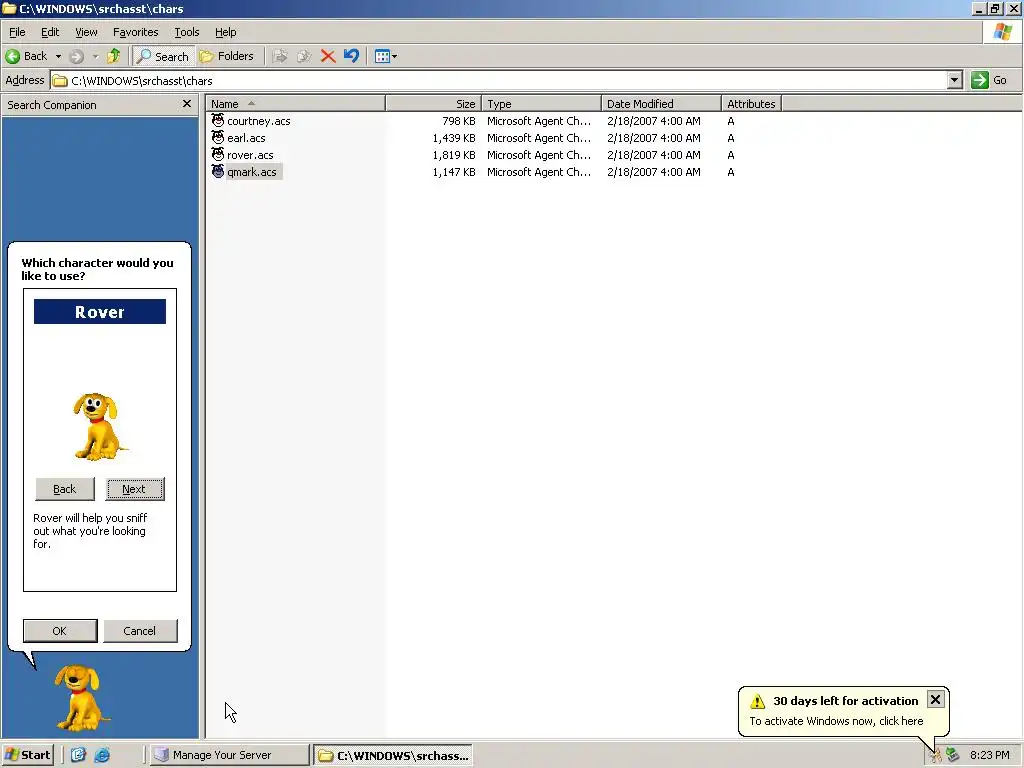Click the 1,819 KB size cell

pos(454,155)
